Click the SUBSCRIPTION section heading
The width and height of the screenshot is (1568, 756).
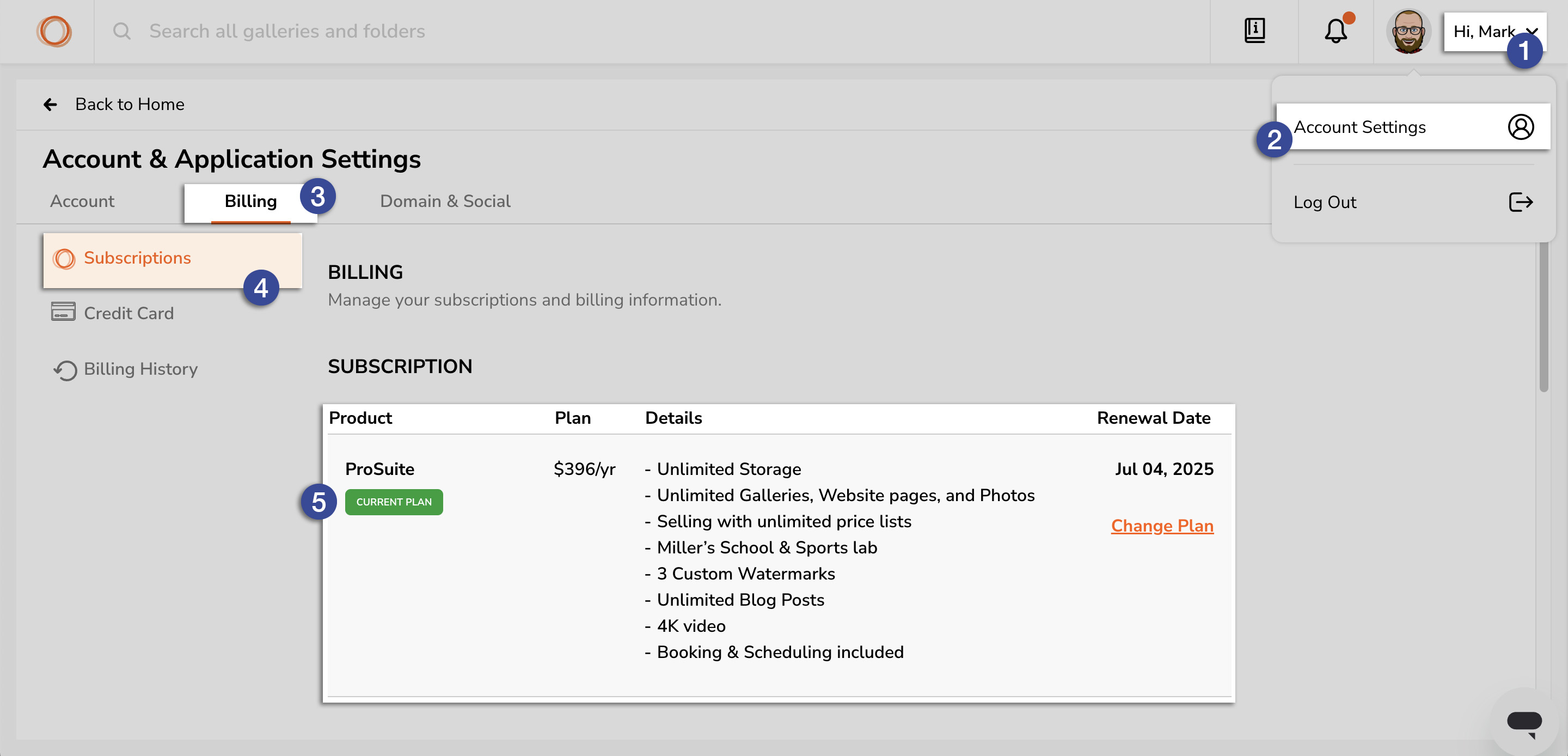pyautogui.click(x=400, y=367)
